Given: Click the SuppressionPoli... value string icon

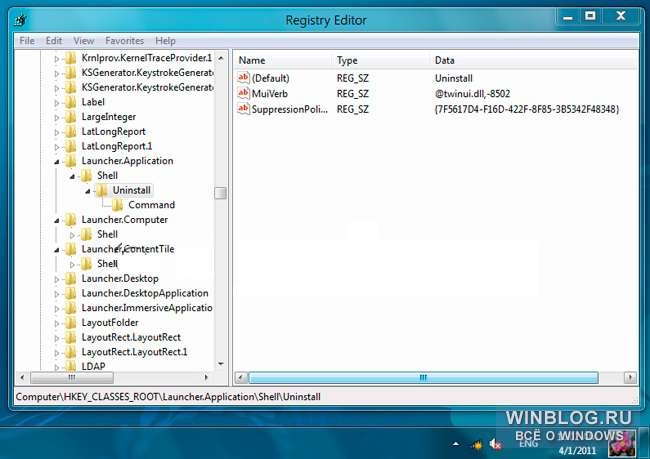Looking at the screenshot, I should (x=243, y=109).
